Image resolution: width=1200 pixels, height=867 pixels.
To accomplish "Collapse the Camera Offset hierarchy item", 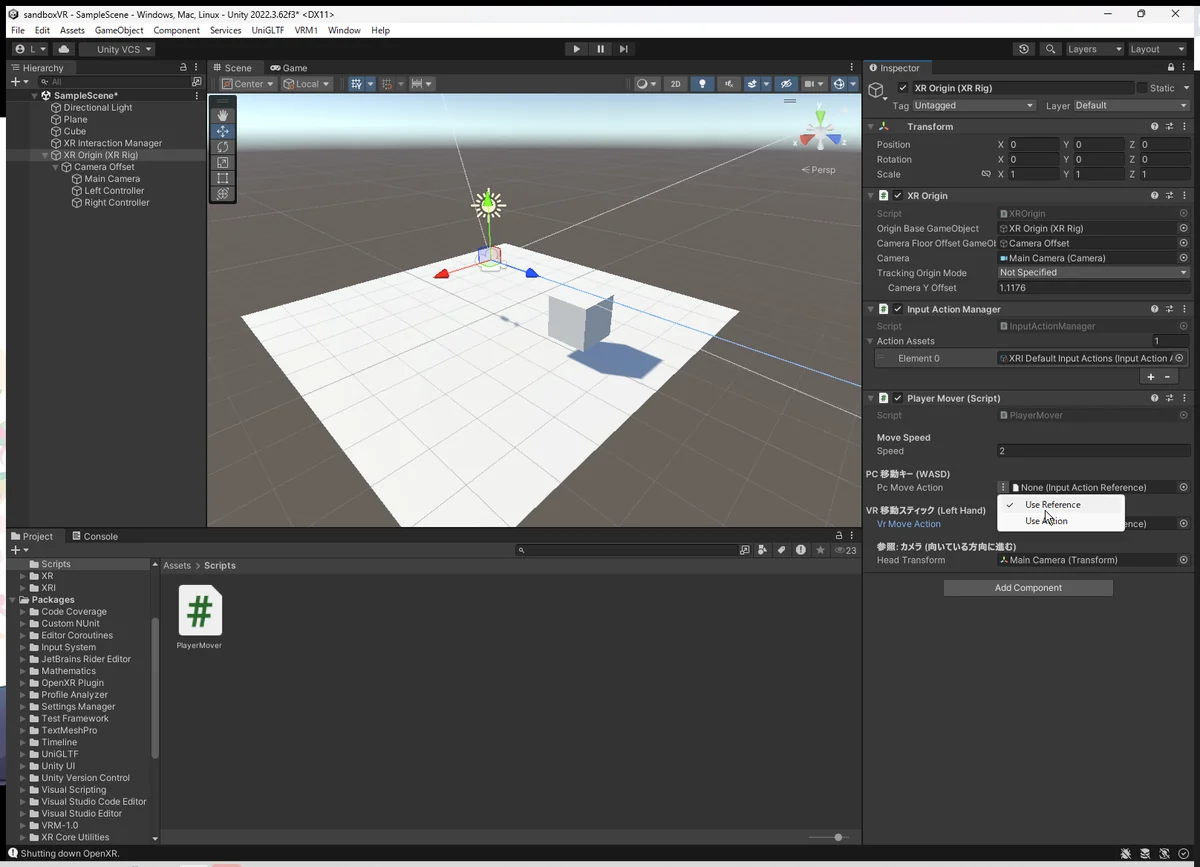I will (55, 167).
